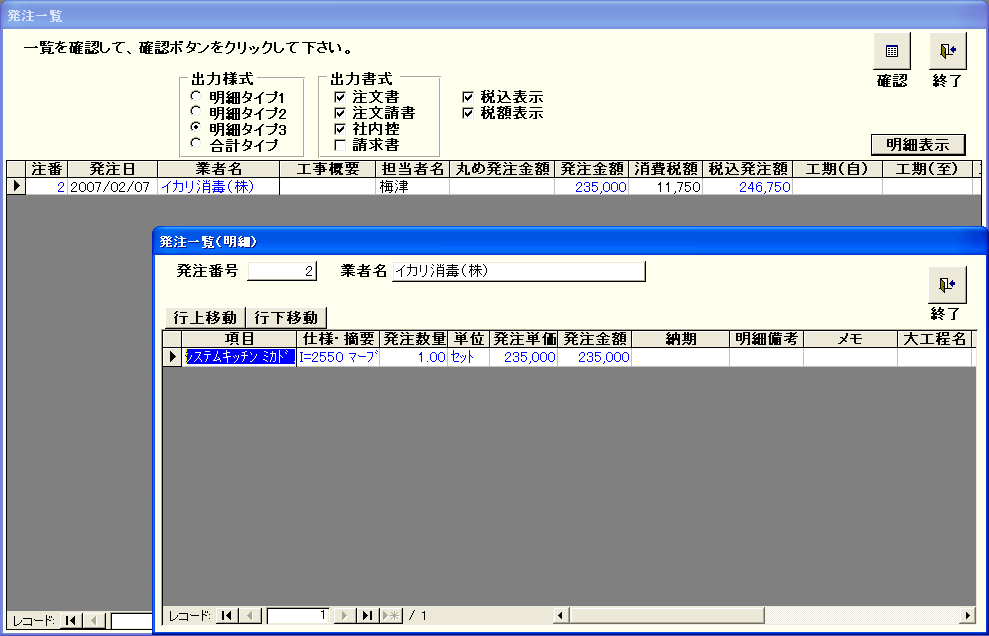Toggle 社内控 checkbox
The width and height of the screenshot is (989, 636).
point(340,129)
